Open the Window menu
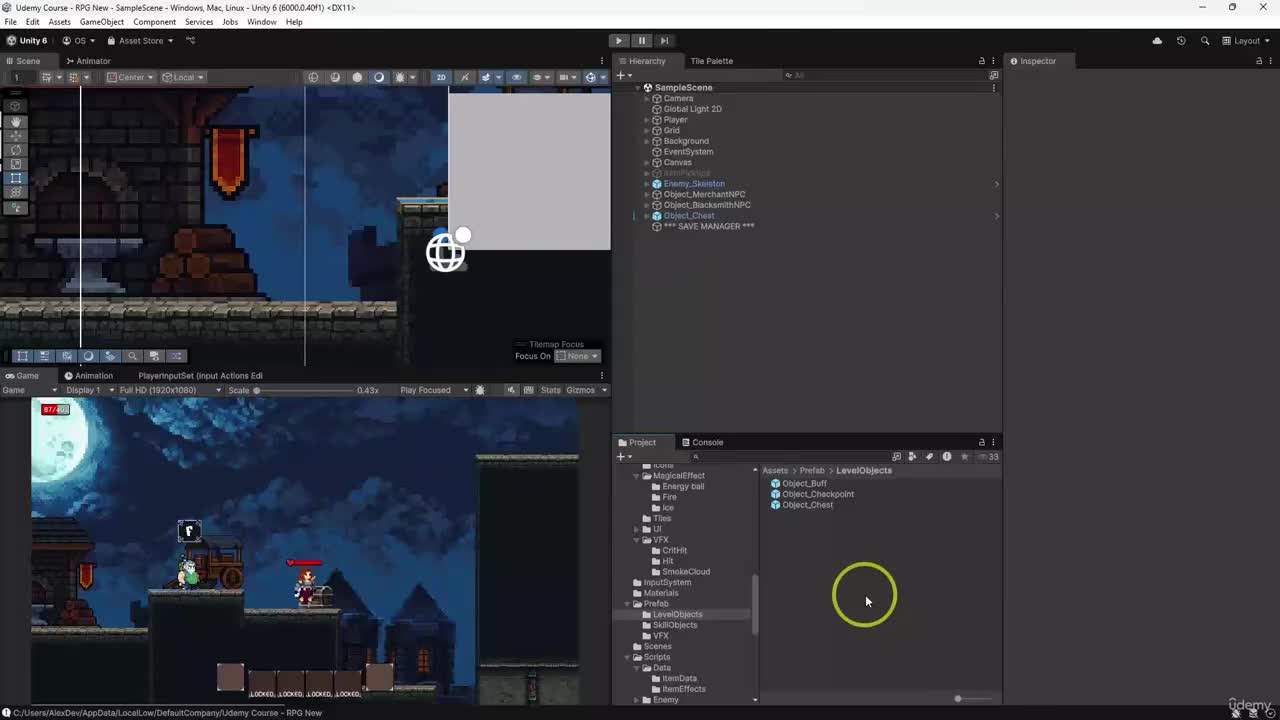 coord(261,22)
